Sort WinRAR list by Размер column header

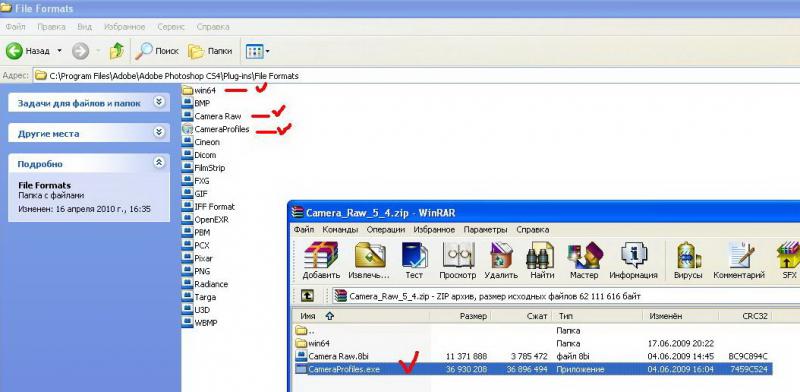[460, 316]
